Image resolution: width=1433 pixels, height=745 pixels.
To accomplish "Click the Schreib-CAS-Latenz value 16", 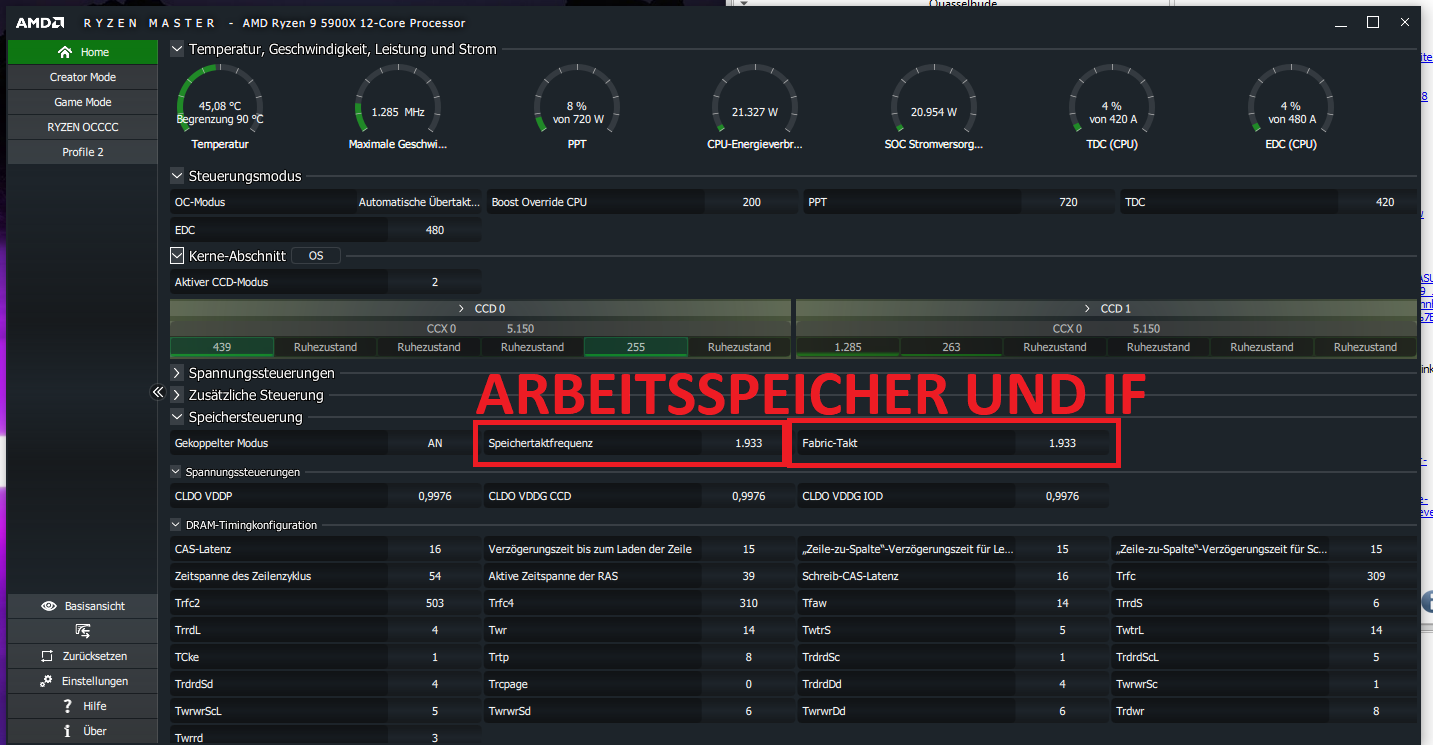I will tap(1062, 576).
